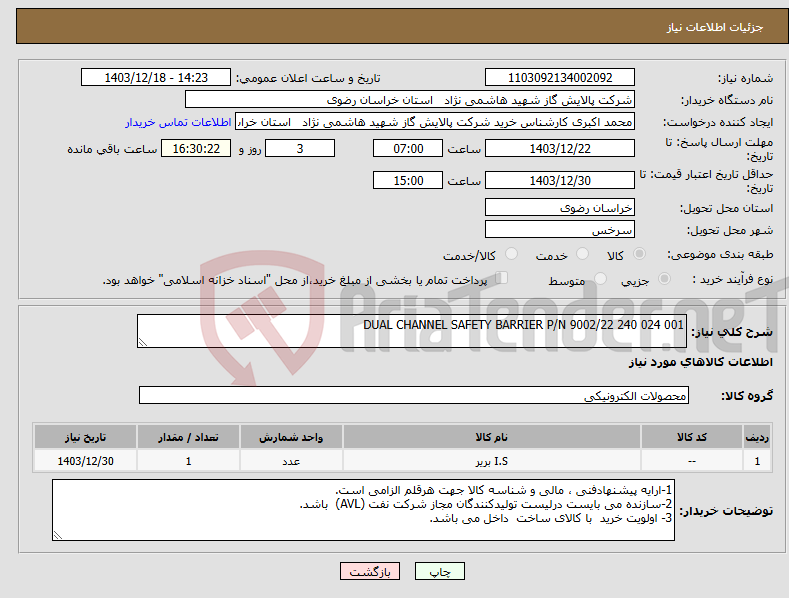Screen dimensions: 789x598
Task: Click the price validity date 1403/12/30 field
Action: click(x=560, y=180)
